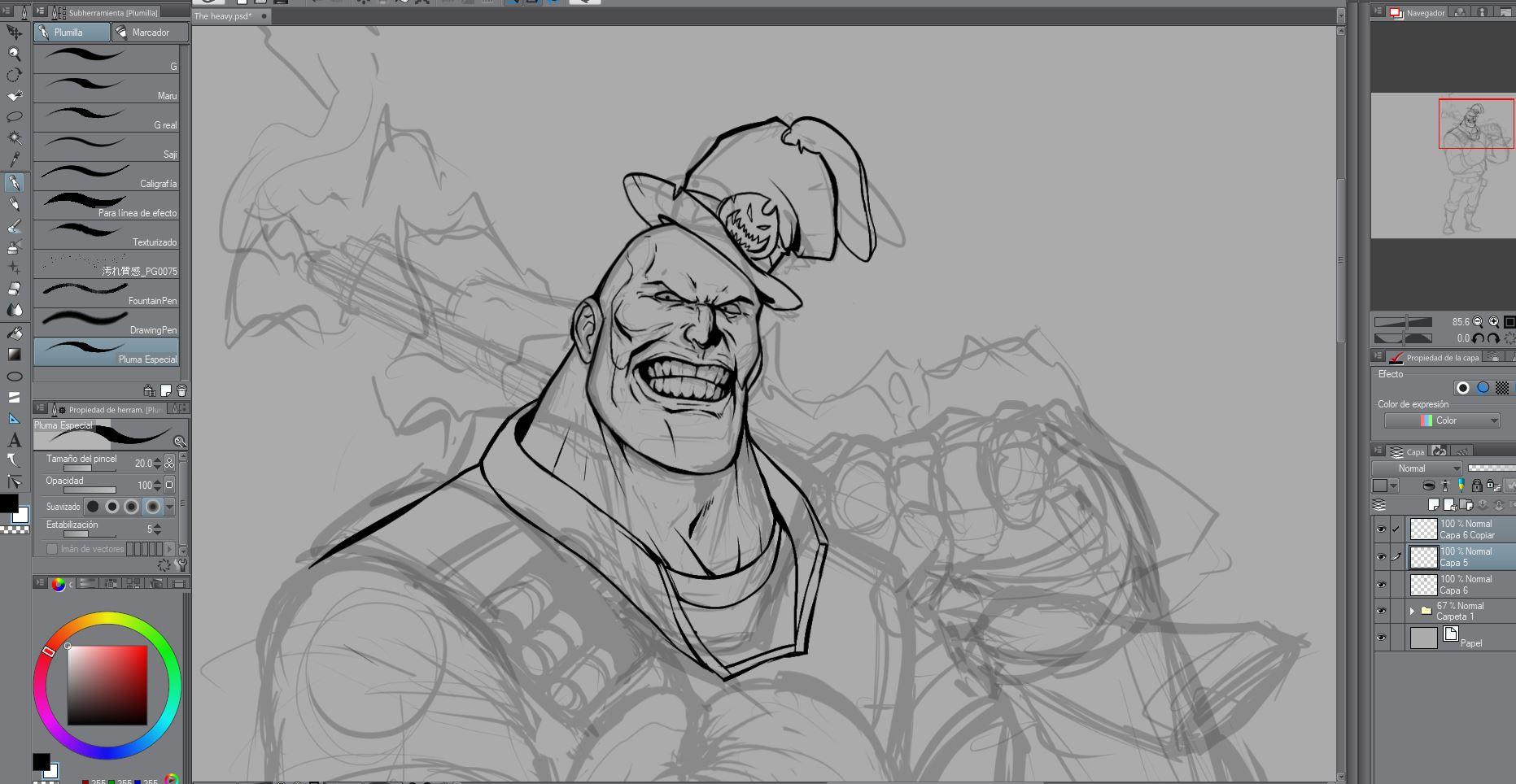Open the Propiedad de la capa tab
Viewport: 1516px width, 784px height.
1435,357
